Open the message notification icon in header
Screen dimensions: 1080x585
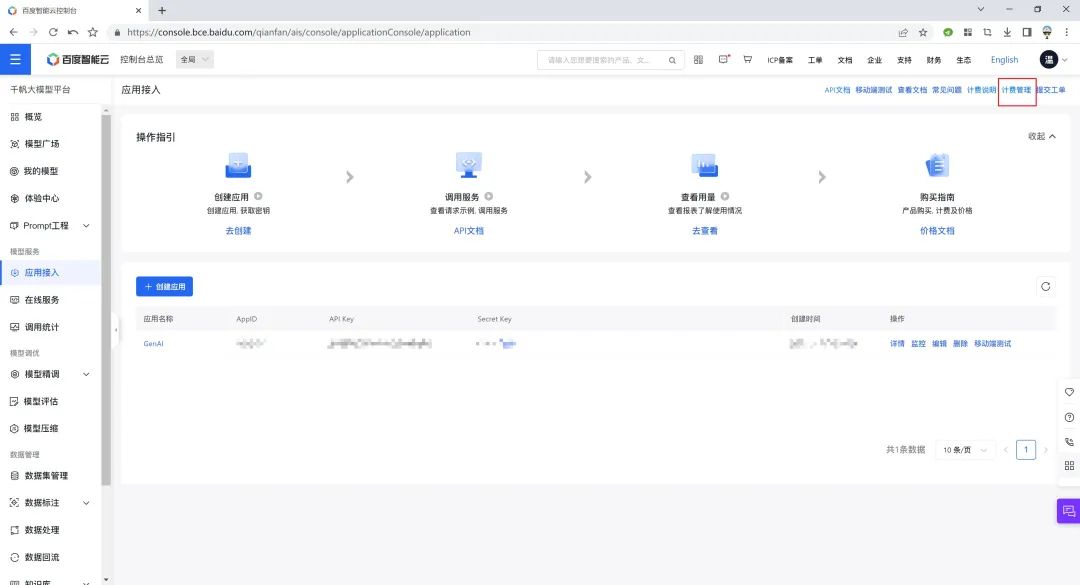[723, 60]
